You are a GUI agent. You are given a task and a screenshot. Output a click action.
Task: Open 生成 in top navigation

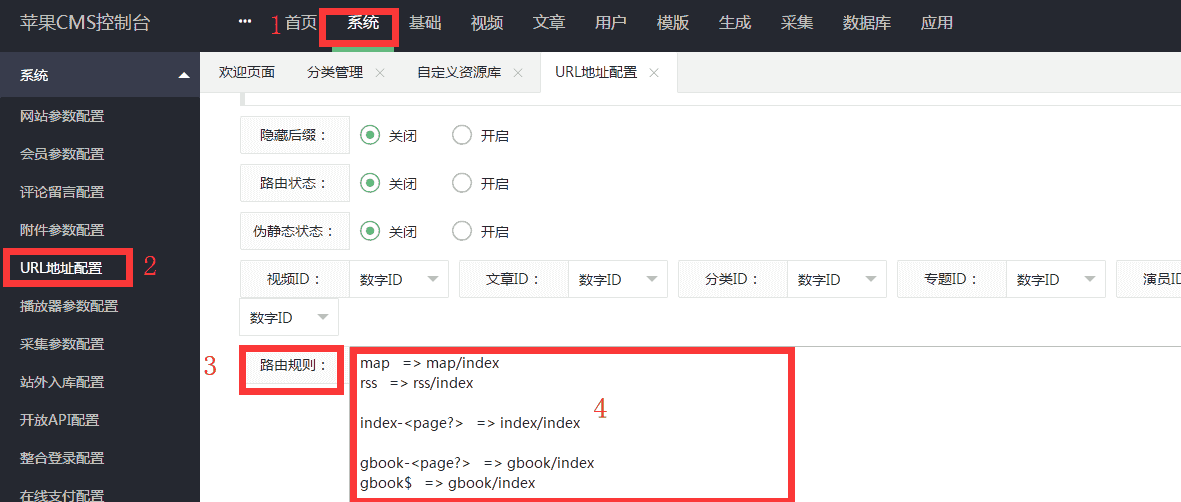[x=734, y=23]
